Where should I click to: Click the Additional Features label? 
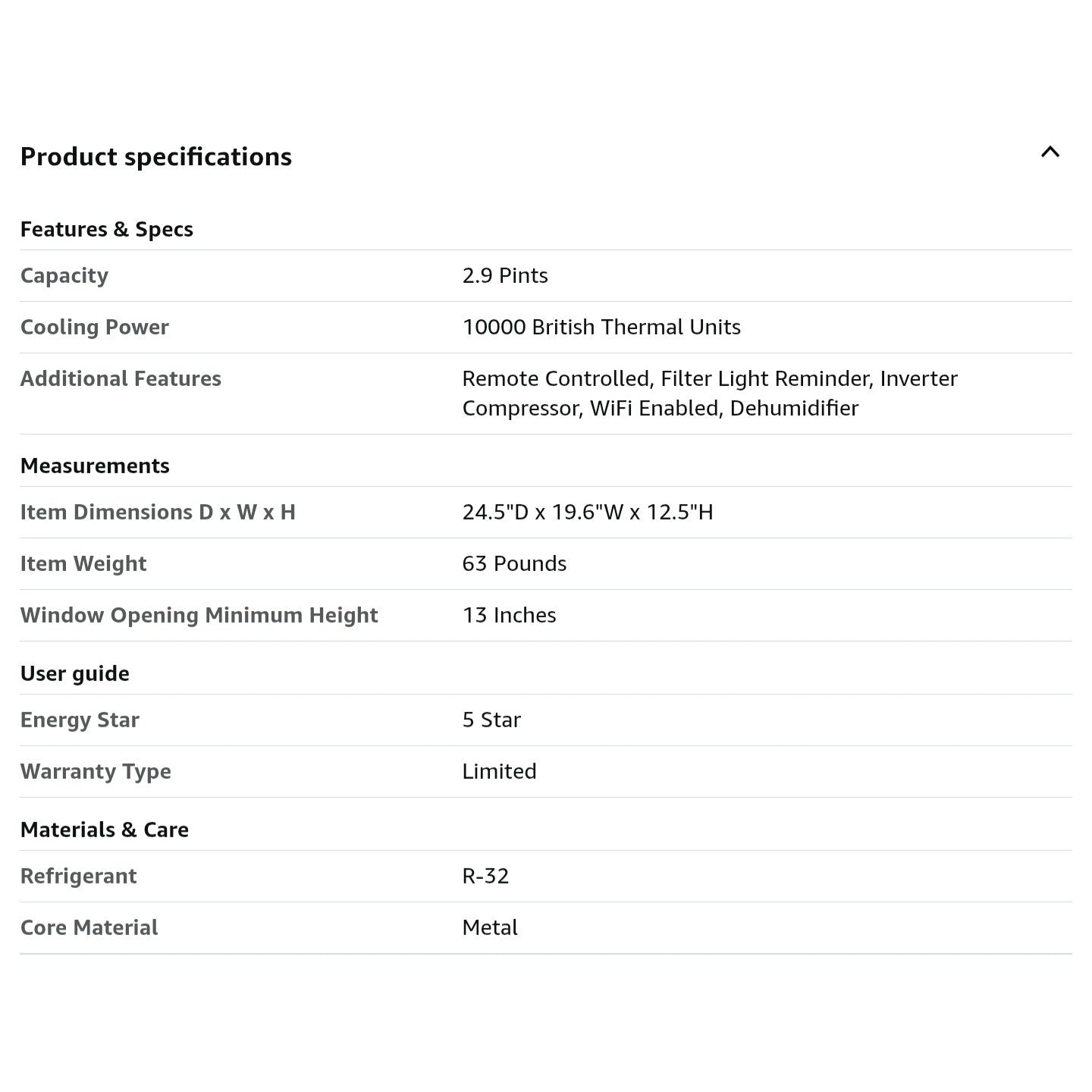click(121, 378)
